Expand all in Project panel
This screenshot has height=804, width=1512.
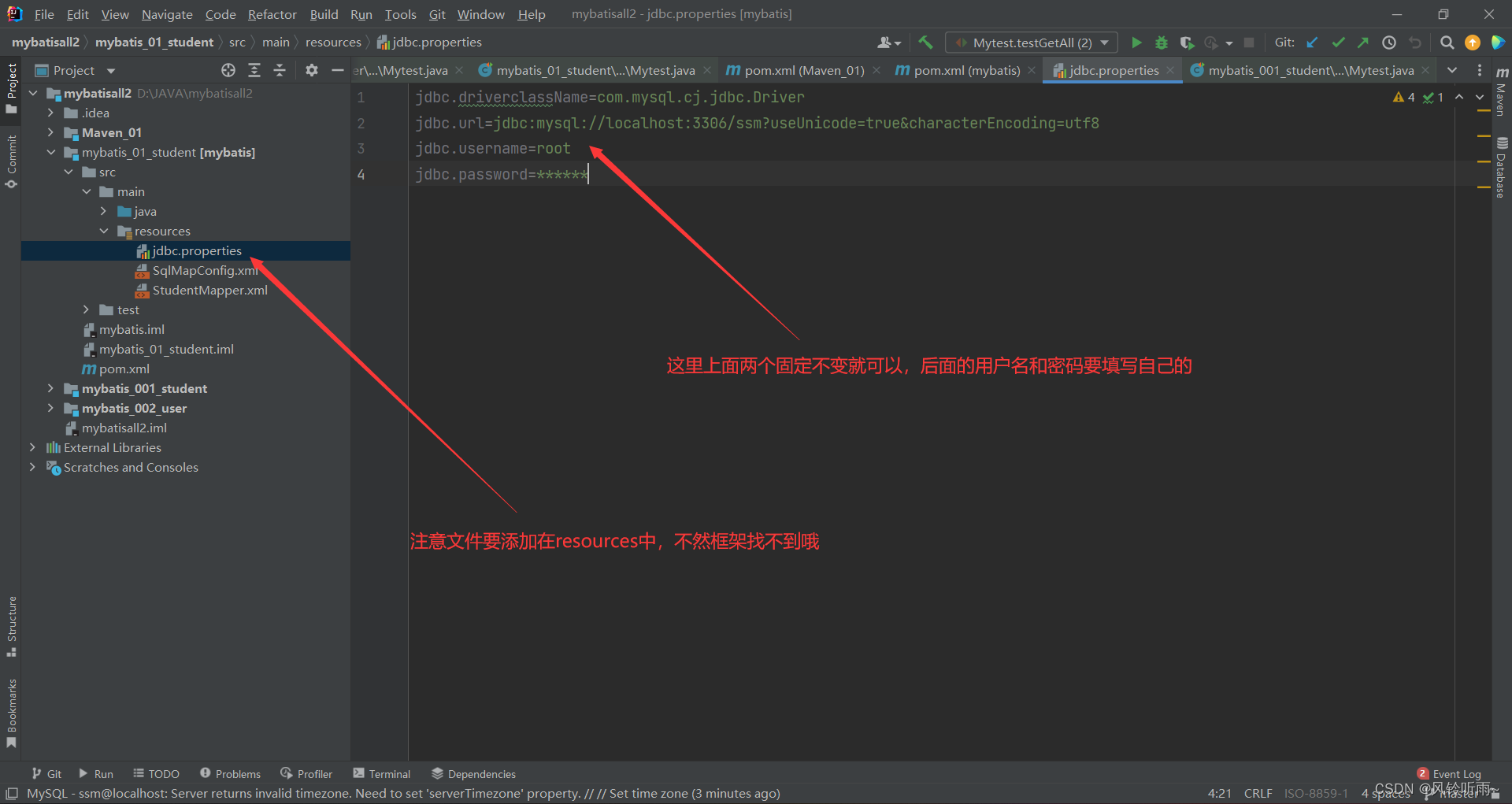254,70
